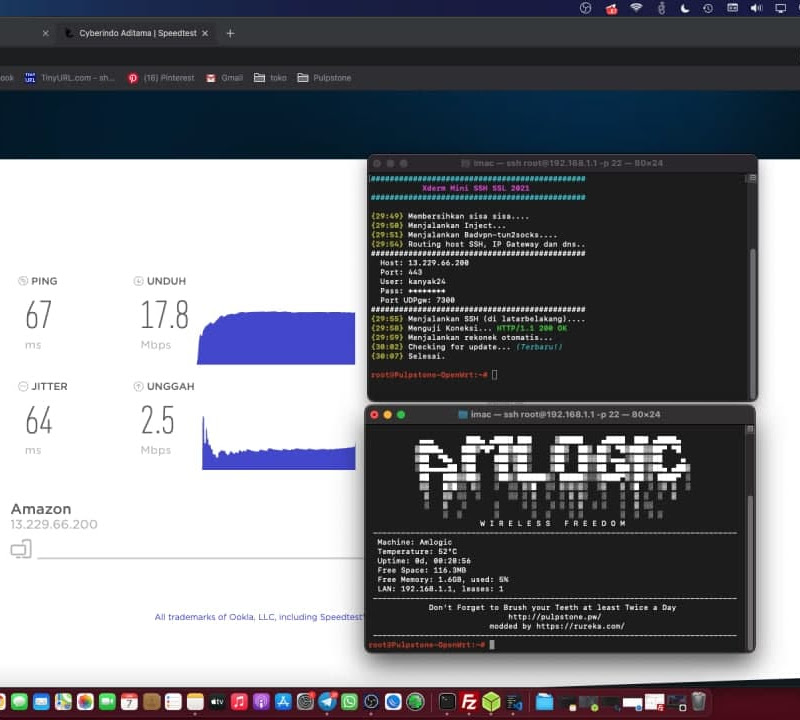Close the leftmost partially hidden browser tab
The height and width of the screenshot is (720, 800).
pyautogui.click(x=45, y=33)
